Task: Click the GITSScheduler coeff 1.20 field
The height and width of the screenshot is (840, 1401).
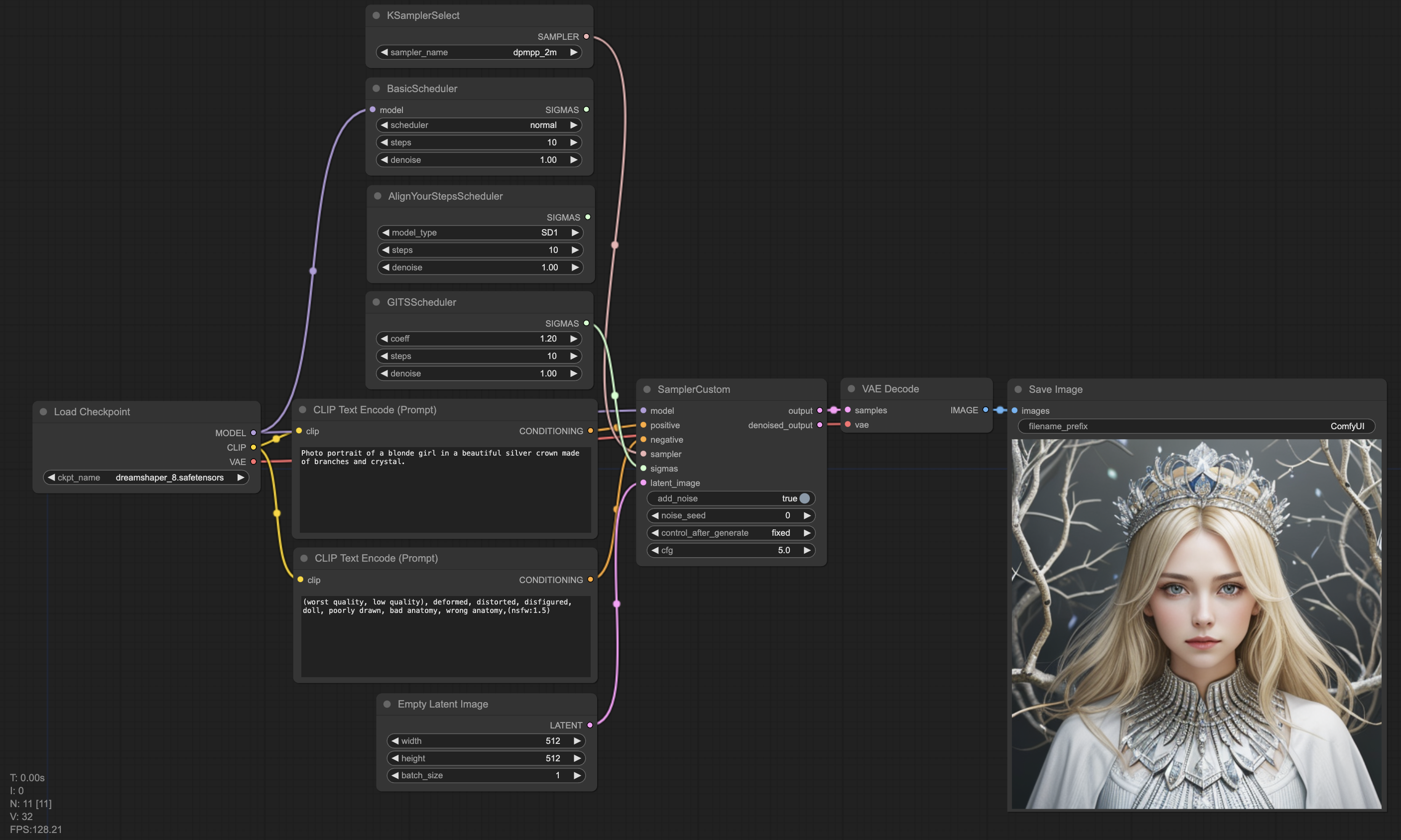Action: click(478, 339)
